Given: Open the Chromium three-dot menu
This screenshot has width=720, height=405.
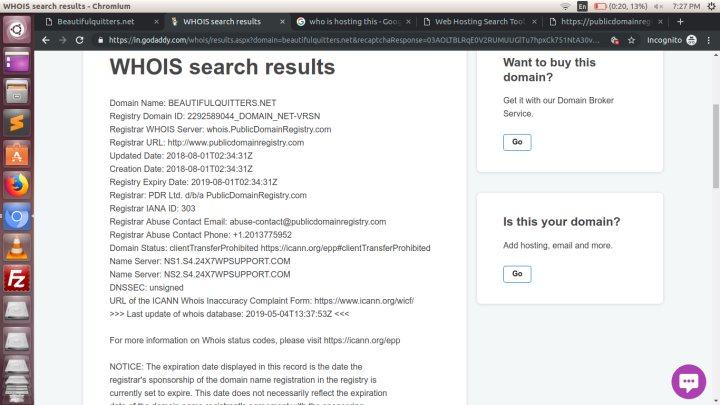Looking at the screenshot, I should (709, 40).
